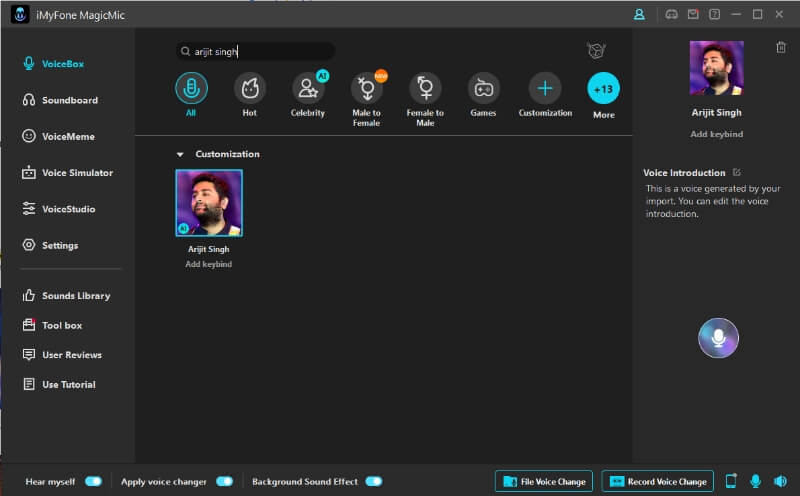Click the File Voice Change button
This screenshot has height=496, width=800.
tap(544, 481)
